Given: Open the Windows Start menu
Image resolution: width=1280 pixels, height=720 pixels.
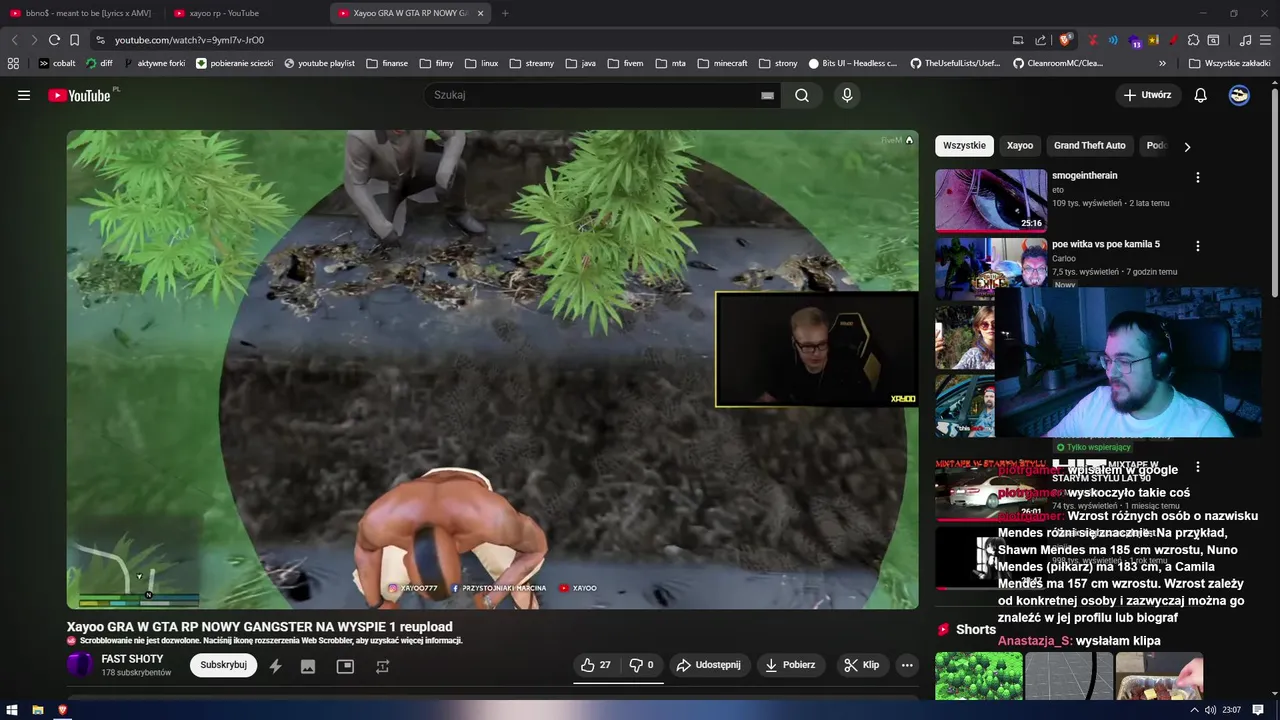Looking at the screenshot, I should 13,710.
